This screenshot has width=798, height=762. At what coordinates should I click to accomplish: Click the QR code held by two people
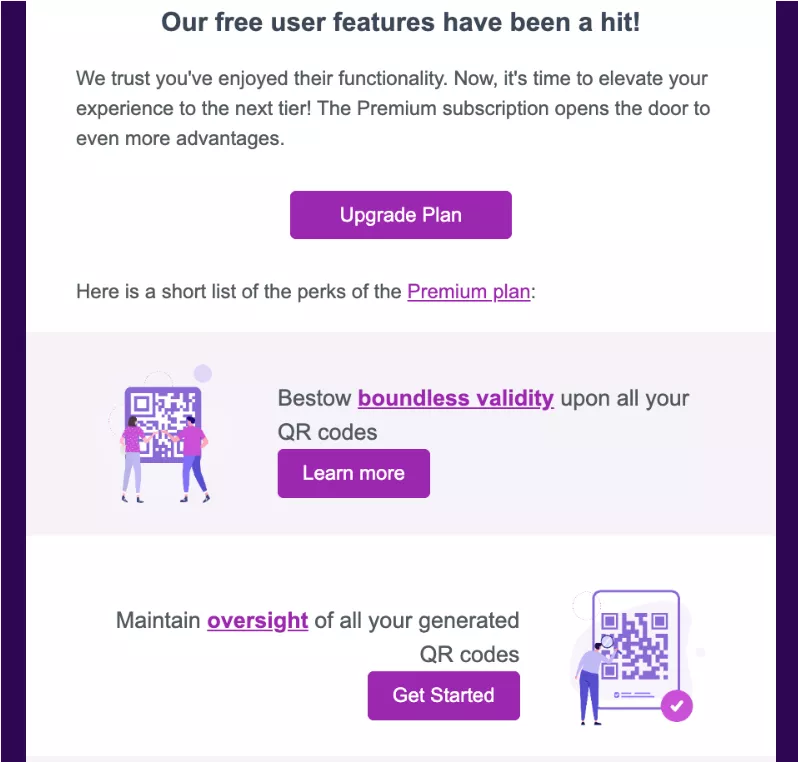[x=163, y=425]
